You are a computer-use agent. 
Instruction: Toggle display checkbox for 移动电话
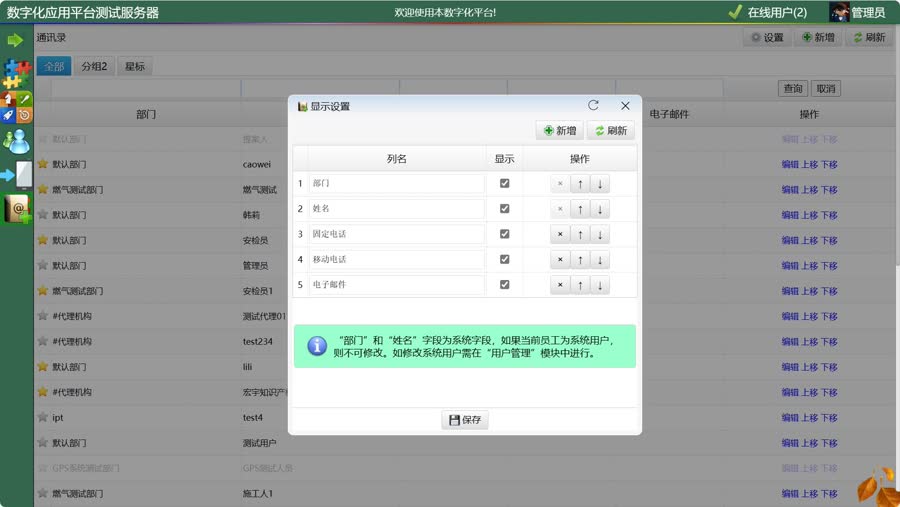pyautogui.click(x=504, y=259)
